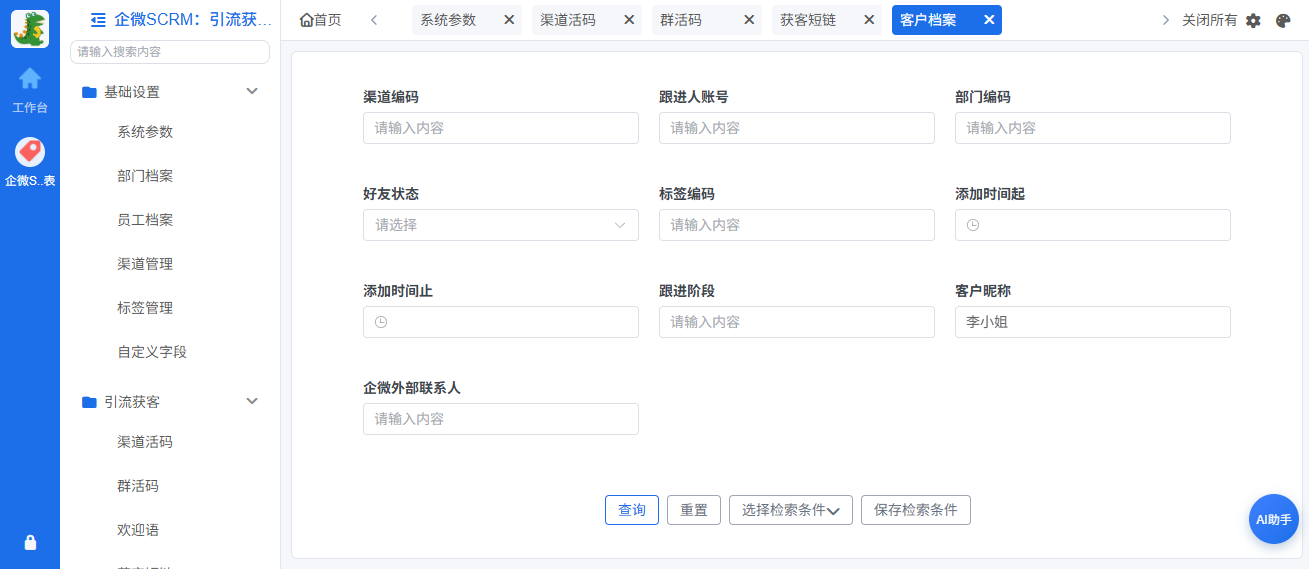The width and height of the screenshot is (1309, 569).
Task: Close the 渠道活码 tab
Action: pos(629,20)
